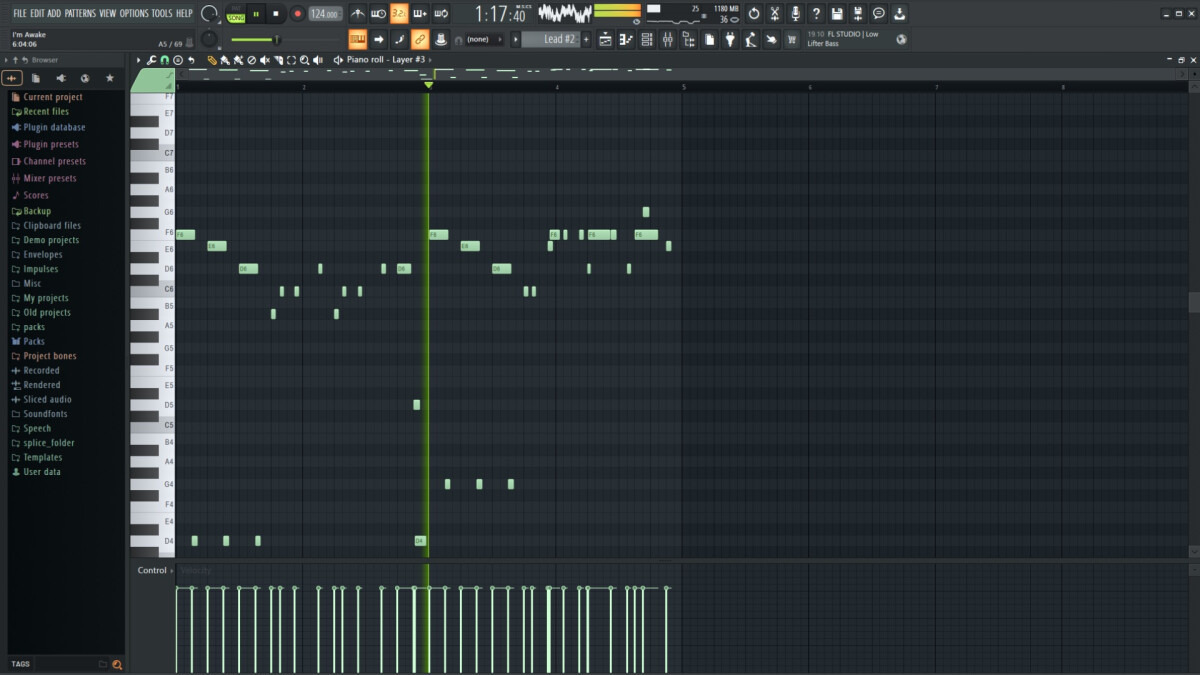Toggle the overdub recording button
Viewport: 1200px width, 675px height.
tap(420, 13)
